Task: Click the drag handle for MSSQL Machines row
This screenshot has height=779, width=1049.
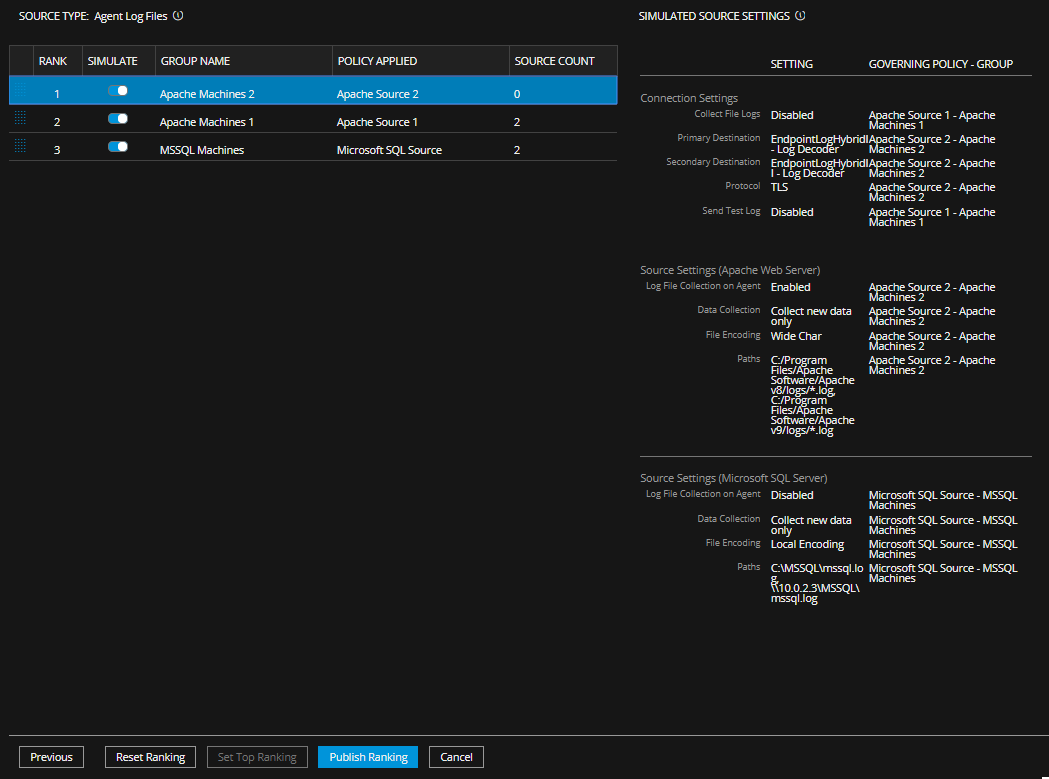Action: [x=21, y=149]
